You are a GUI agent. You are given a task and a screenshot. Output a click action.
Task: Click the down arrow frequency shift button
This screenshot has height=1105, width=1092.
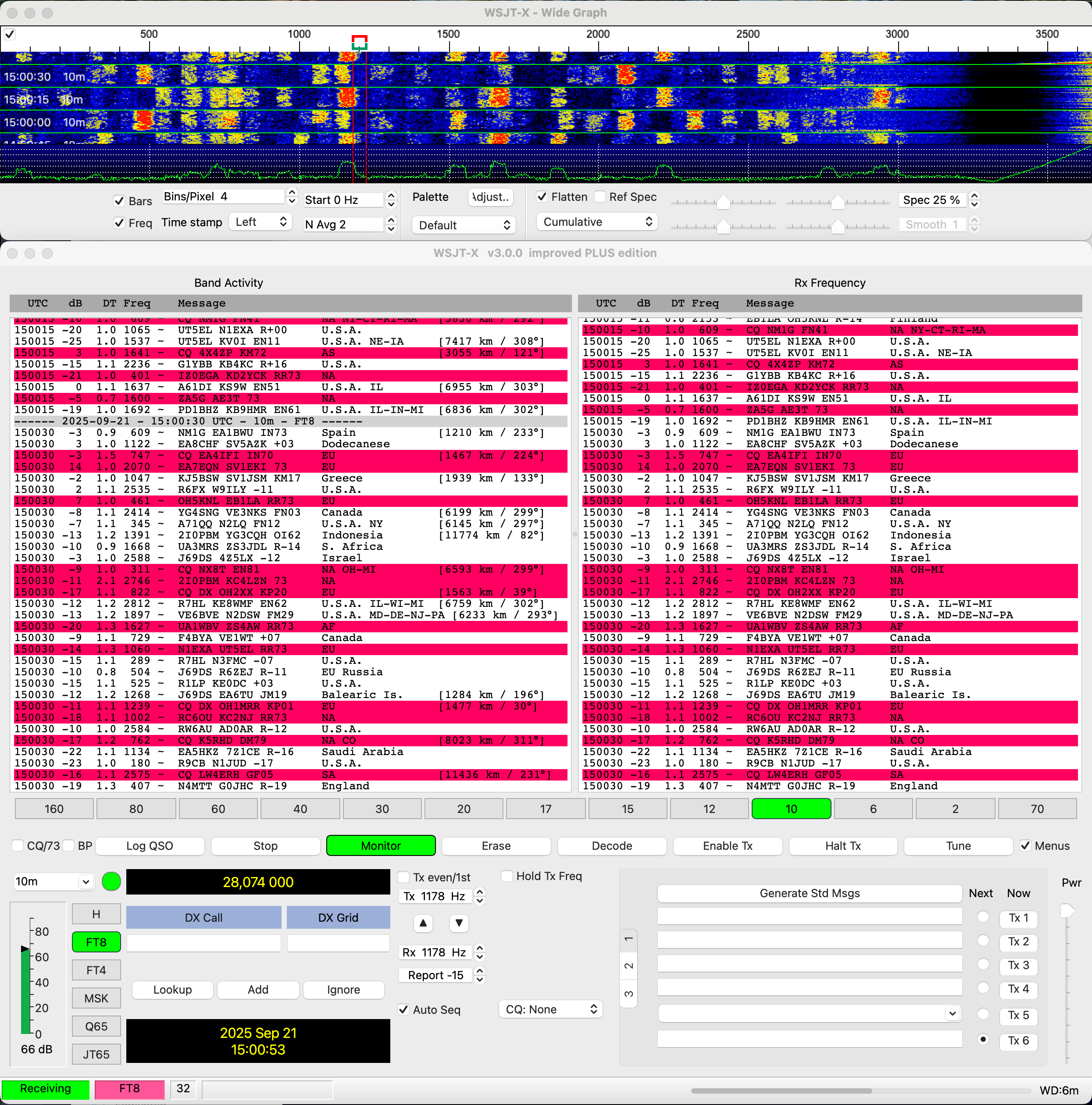459,923
